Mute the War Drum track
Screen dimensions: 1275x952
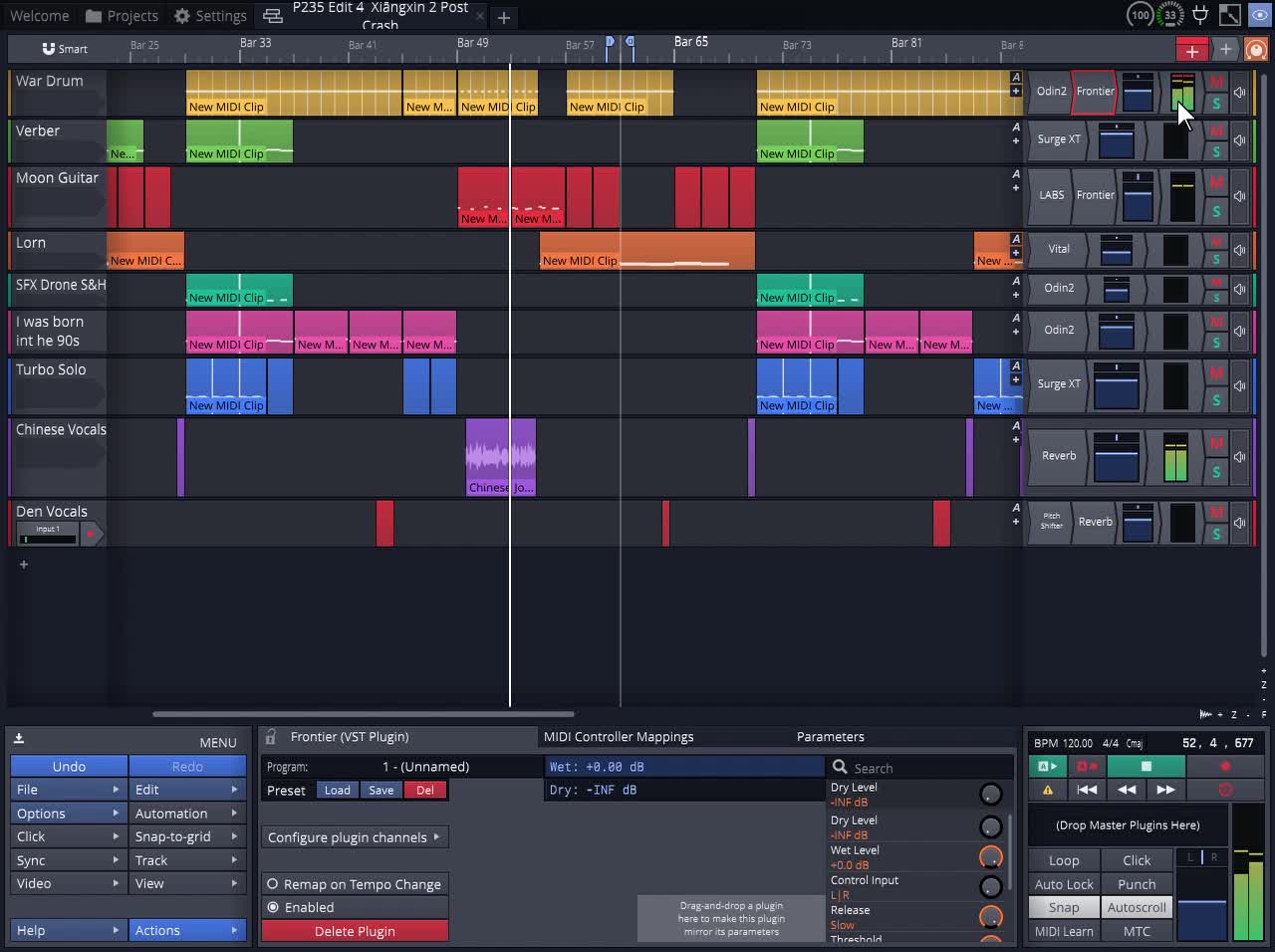[x=1216, y=82]
